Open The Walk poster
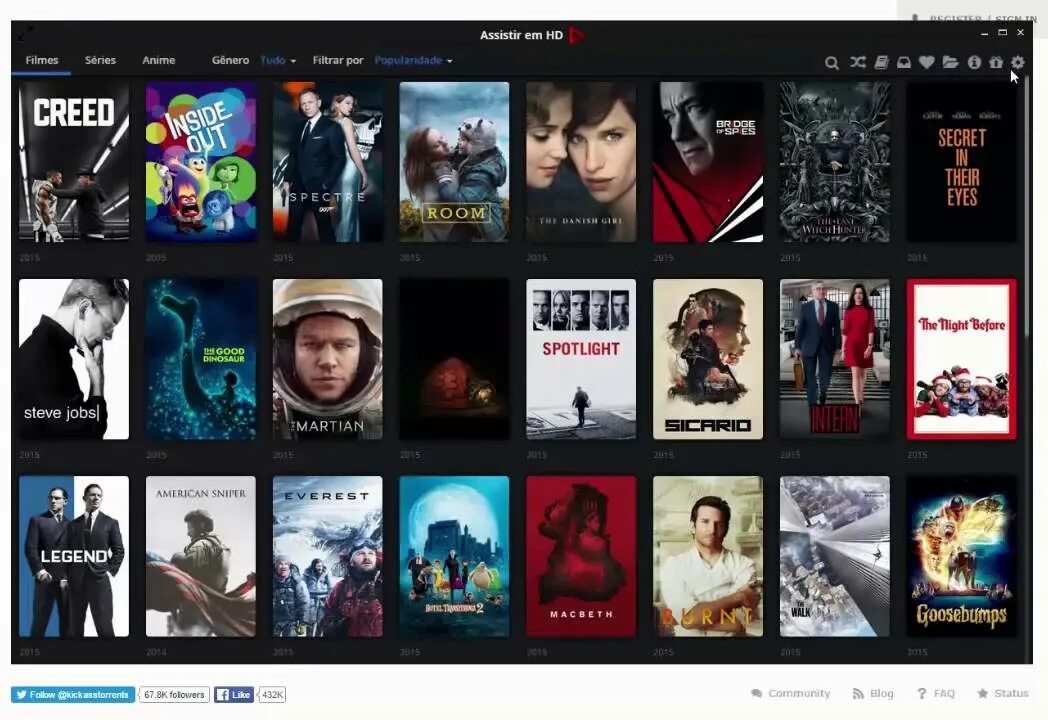 834,556
